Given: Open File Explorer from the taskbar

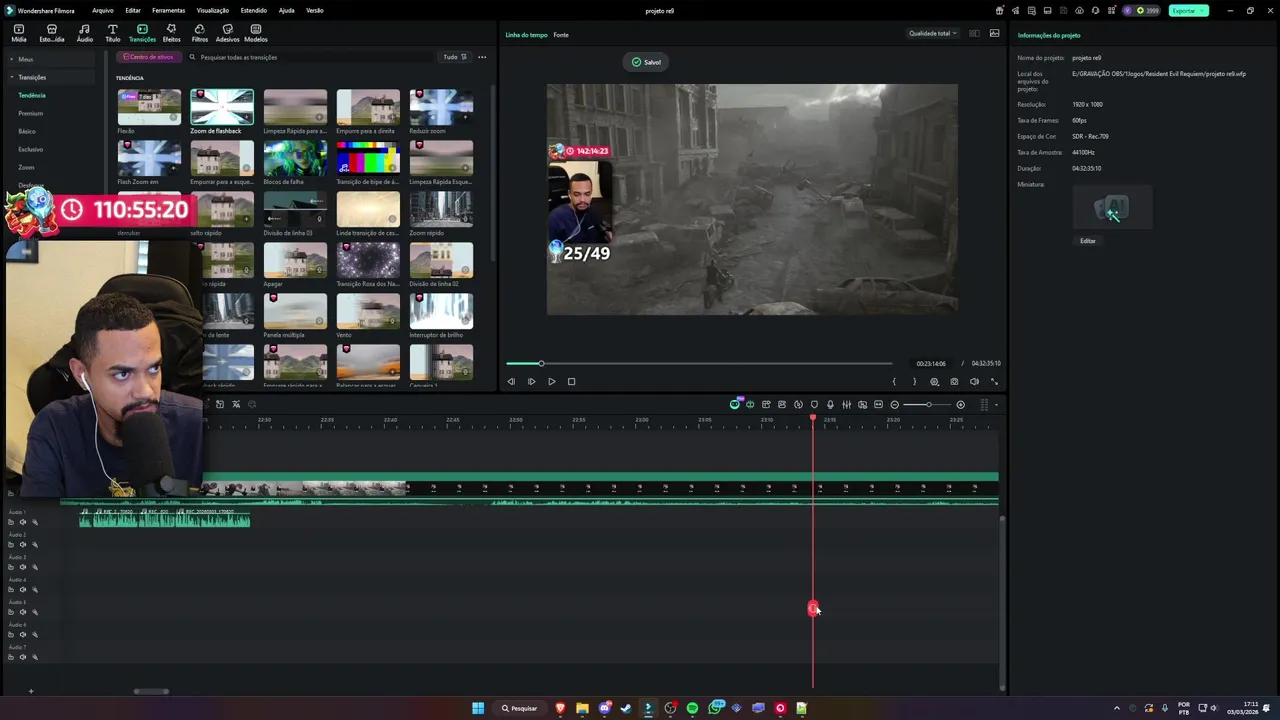Looking at the screenshot, I should 582,708.
